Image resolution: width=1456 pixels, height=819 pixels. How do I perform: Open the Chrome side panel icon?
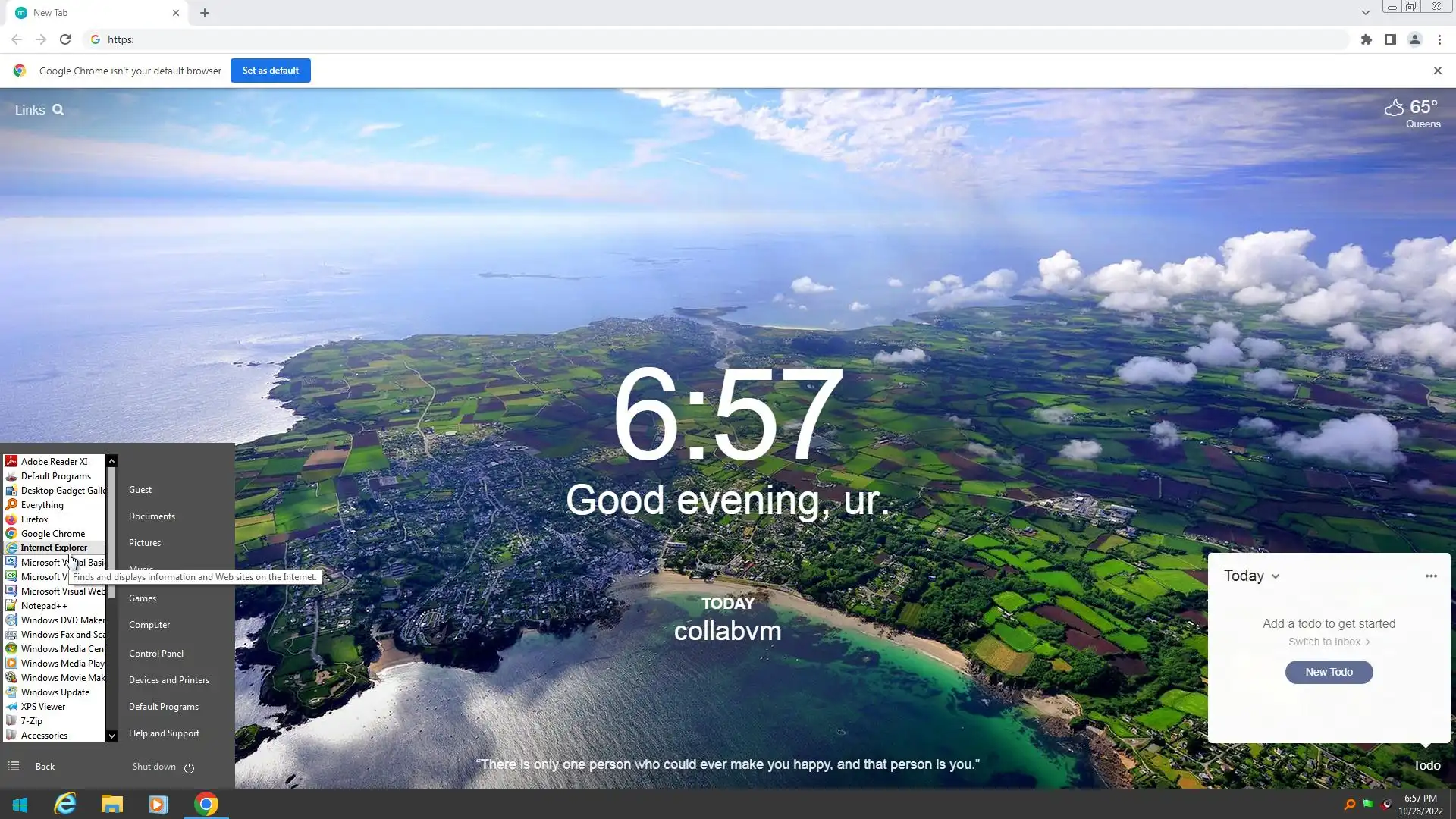pyautogui.click(x=1390, y=39)
